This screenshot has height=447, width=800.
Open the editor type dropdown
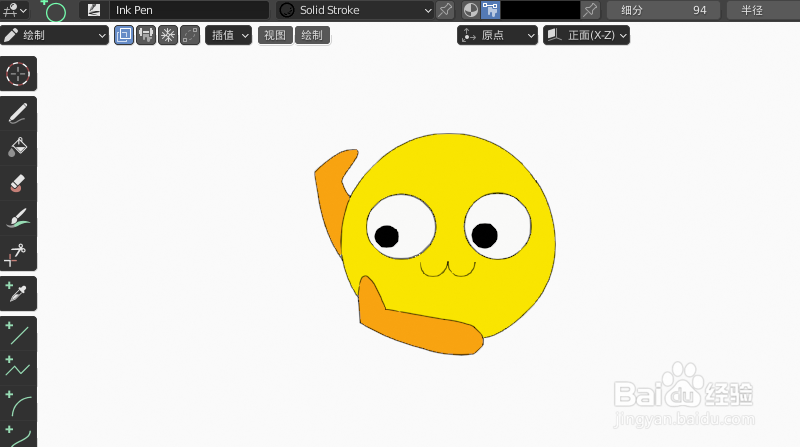(15, 10)
